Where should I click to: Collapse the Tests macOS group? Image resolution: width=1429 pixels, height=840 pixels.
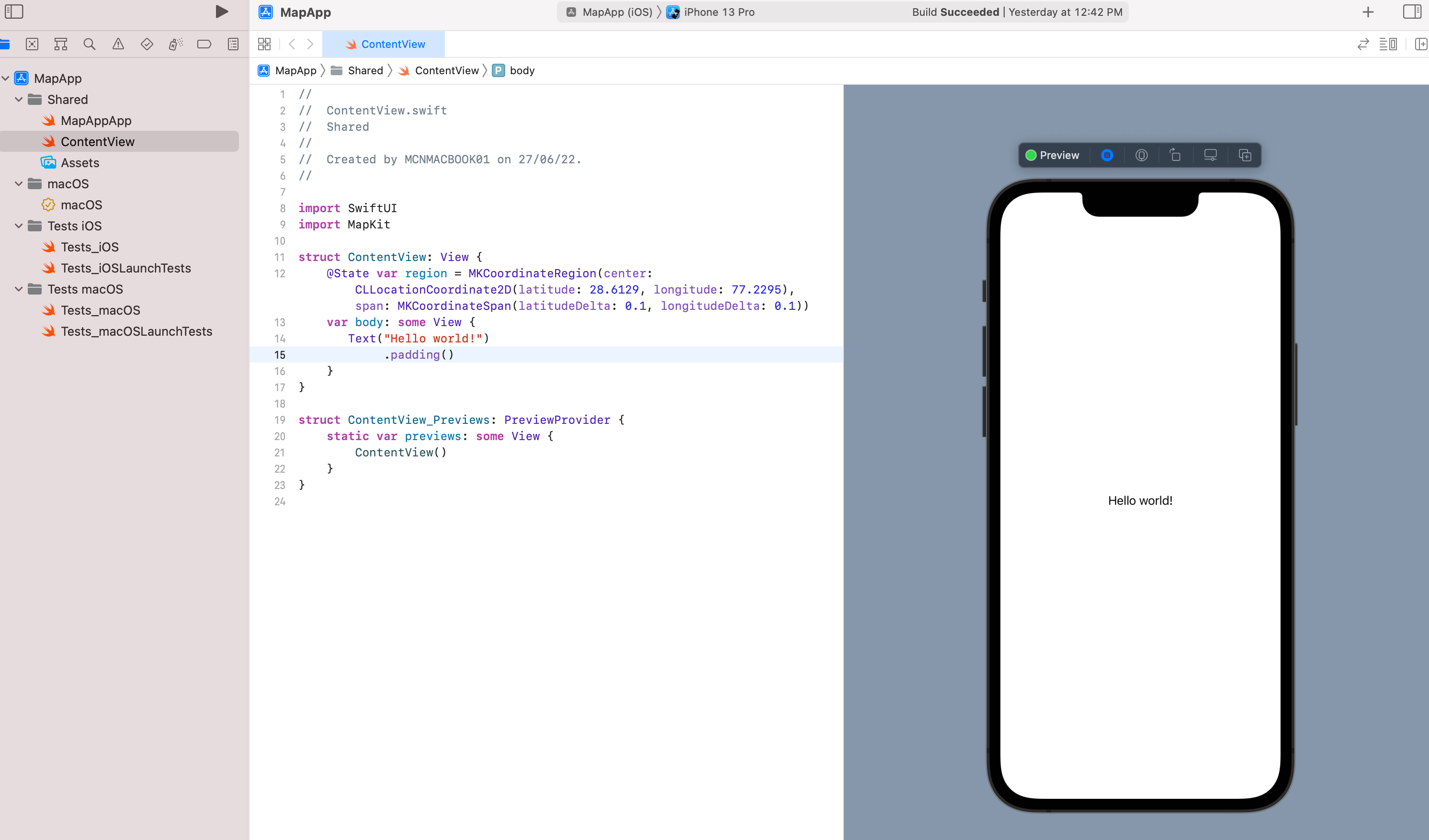pos(19,289)
